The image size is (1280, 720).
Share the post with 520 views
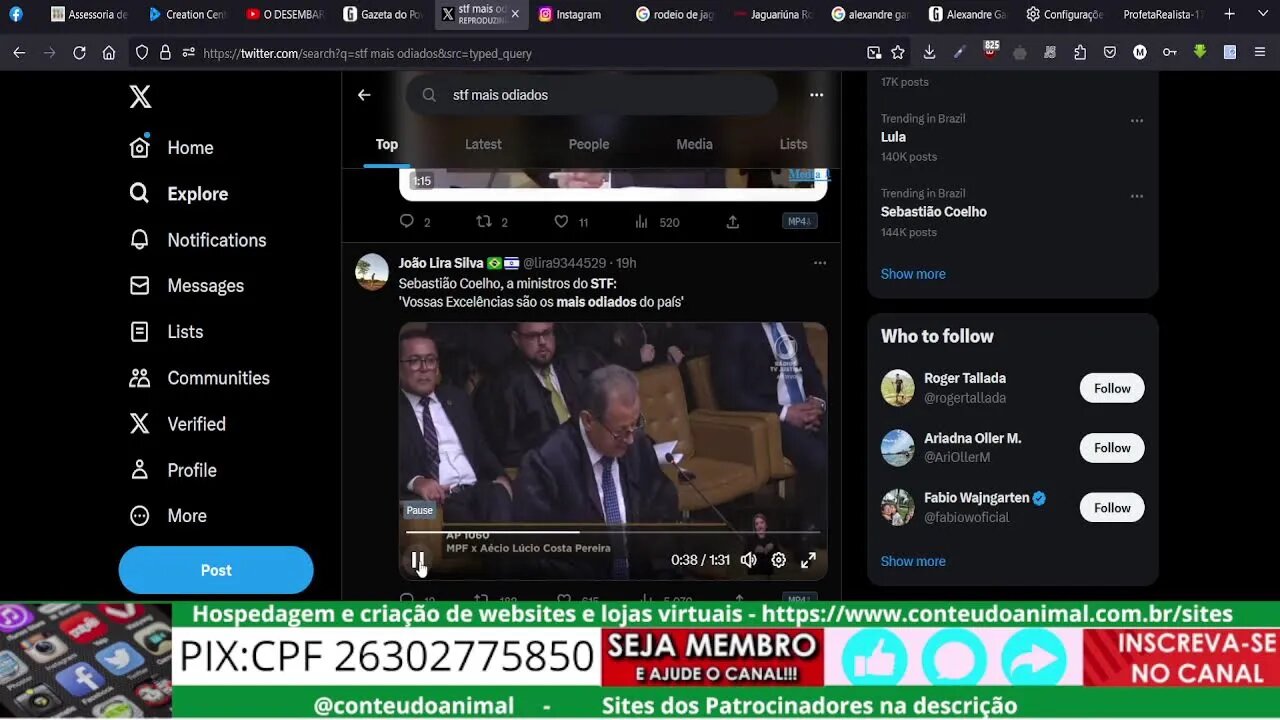[733, 222]
